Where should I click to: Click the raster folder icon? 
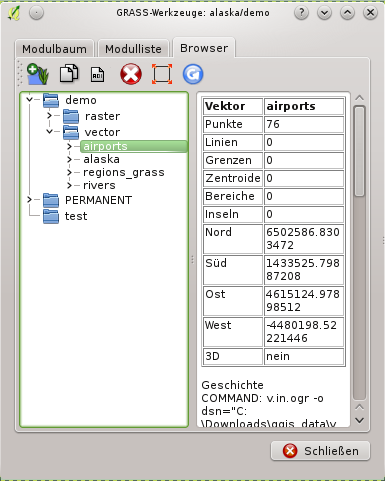click(71, 116)
